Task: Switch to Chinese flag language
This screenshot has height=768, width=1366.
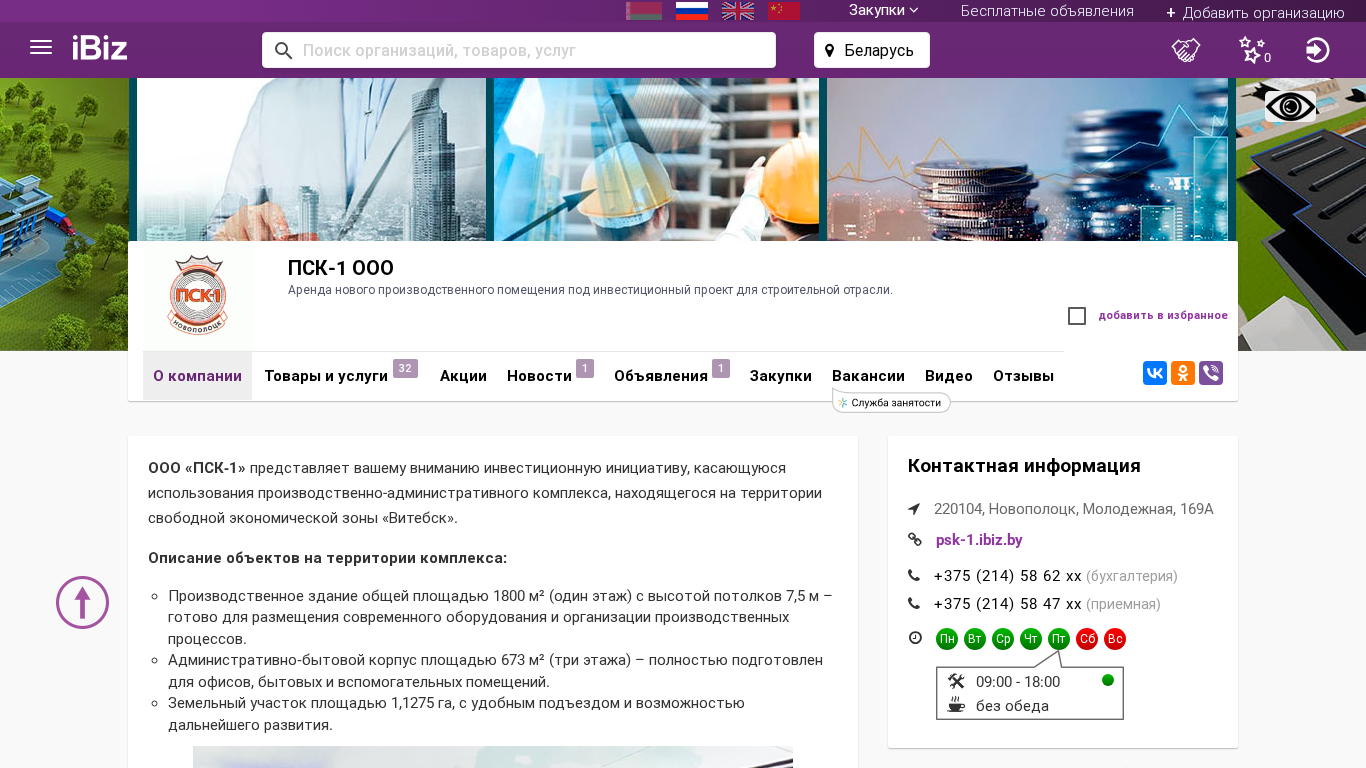Action: [x=784, y=11]
